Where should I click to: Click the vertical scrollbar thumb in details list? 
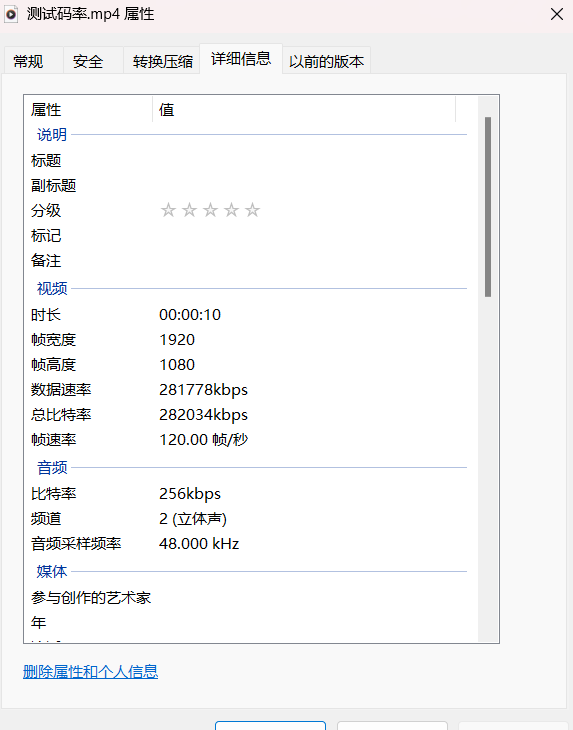pos(488,207)
